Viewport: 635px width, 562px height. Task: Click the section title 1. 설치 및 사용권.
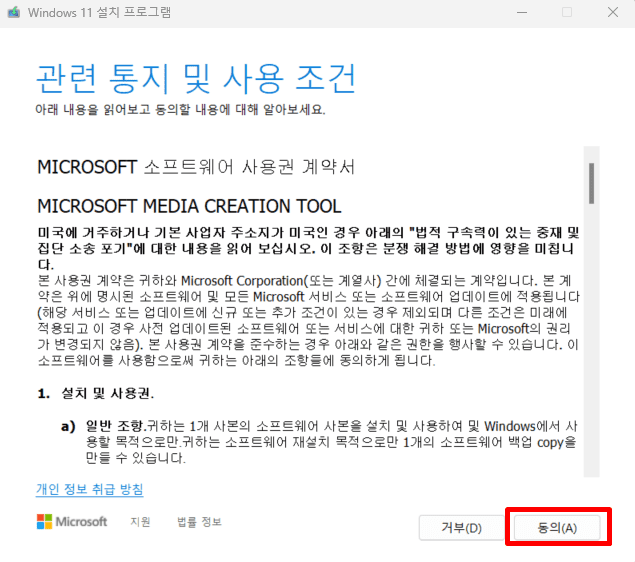96,393
